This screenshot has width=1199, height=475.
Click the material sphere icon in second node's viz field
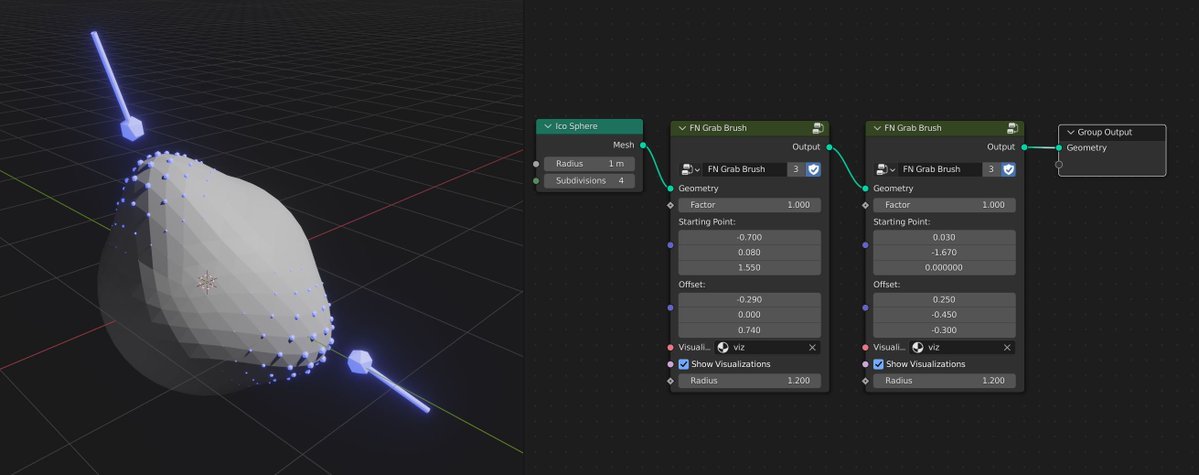click(x=918, y=347)
